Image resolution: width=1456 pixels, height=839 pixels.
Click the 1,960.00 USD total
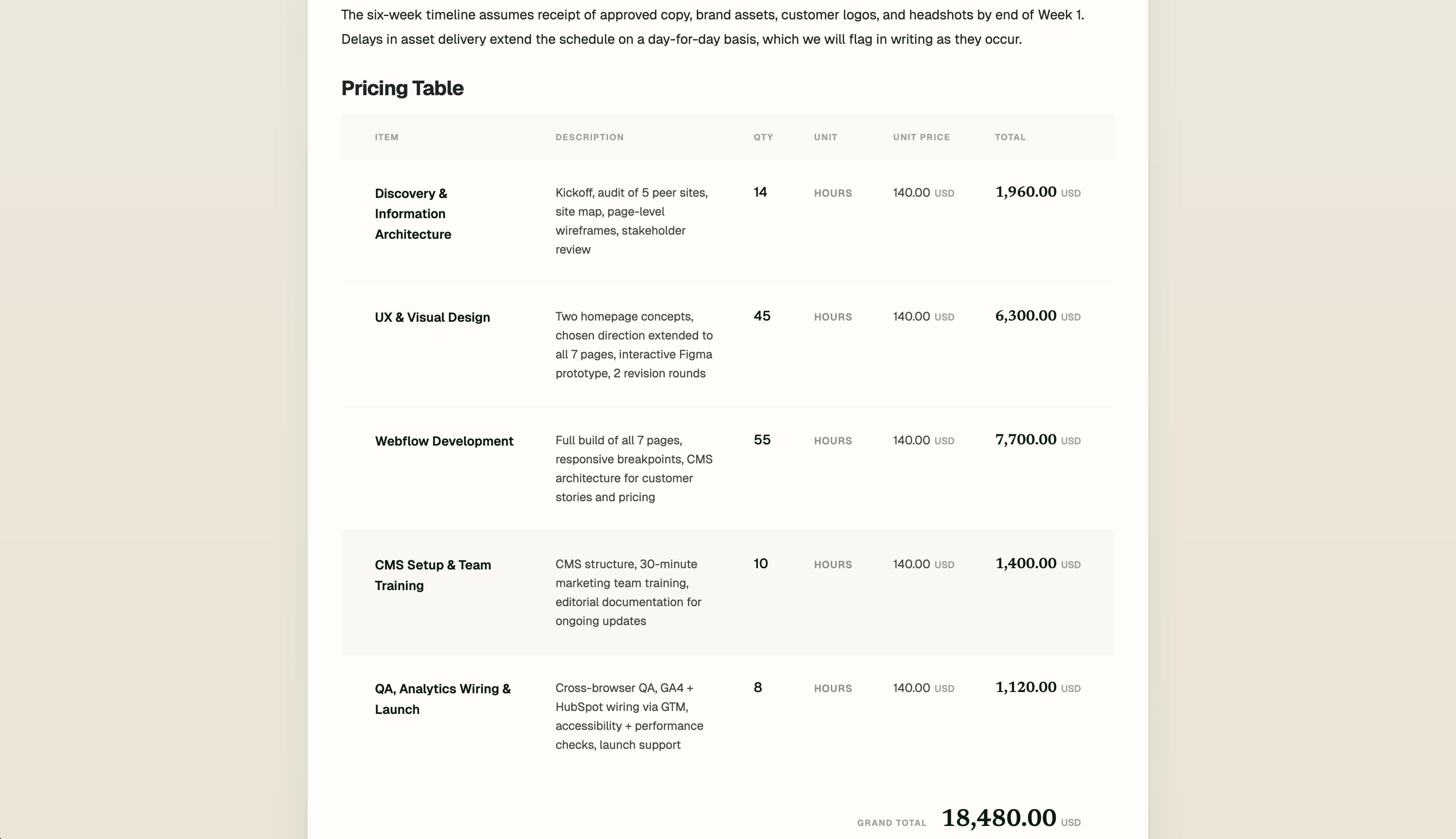(x=1037, y=192)
